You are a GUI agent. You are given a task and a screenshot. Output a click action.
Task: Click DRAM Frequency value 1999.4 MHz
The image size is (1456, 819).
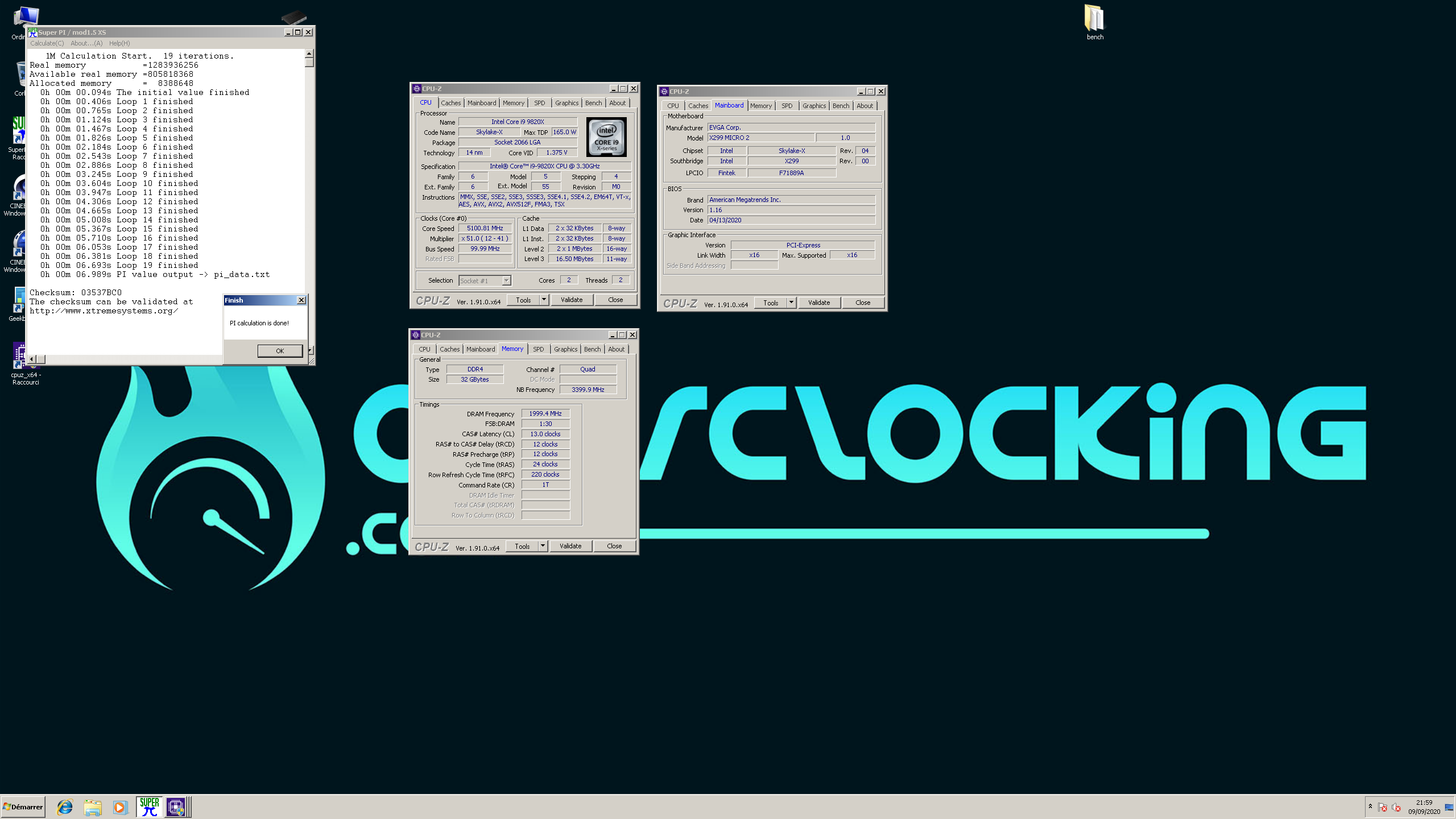[545, 413]
